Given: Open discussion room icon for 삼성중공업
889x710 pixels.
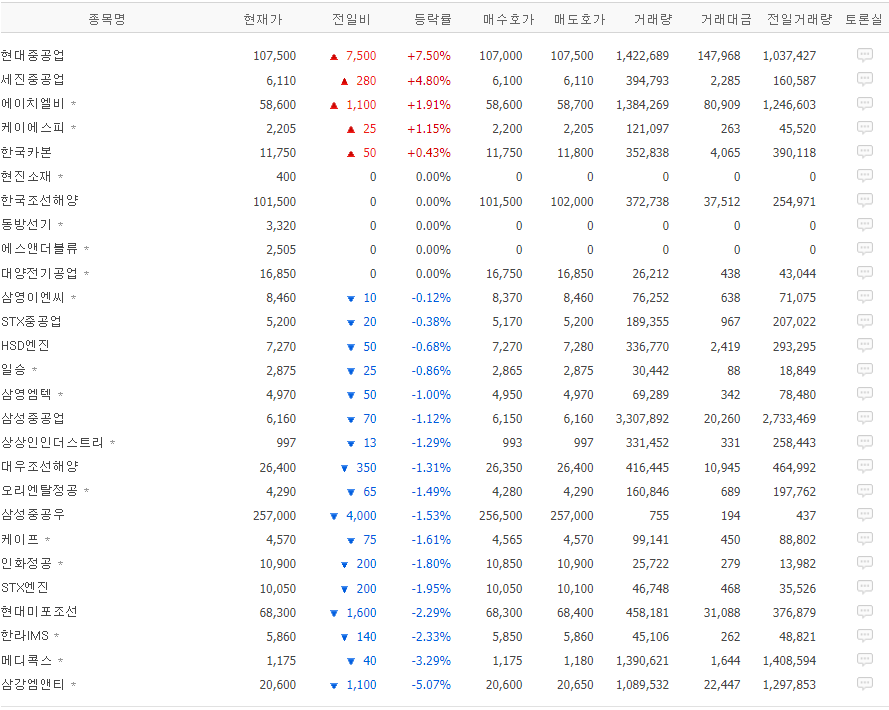Looking at the screenshot, I should 865,418.
